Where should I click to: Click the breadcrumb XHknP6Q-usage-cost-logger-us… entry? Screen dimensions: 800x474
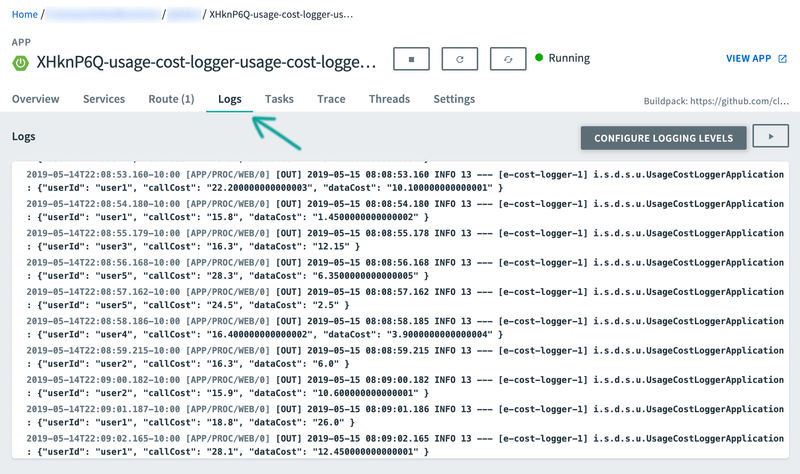281,14
